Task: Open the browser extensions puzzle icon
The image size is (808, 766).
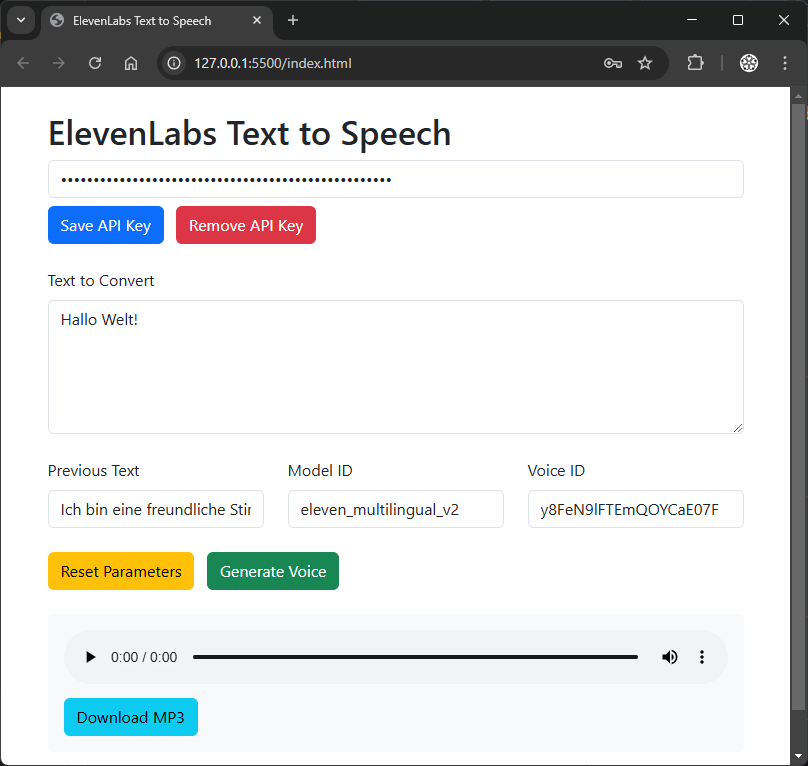Action: click(x=696, y=63)
